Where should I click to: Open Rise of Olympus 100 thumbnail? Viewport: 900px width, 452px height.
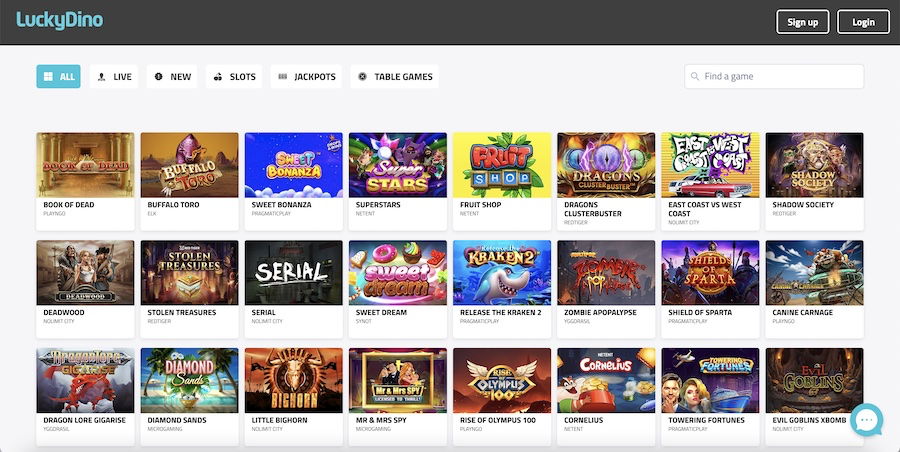[502, 380]
